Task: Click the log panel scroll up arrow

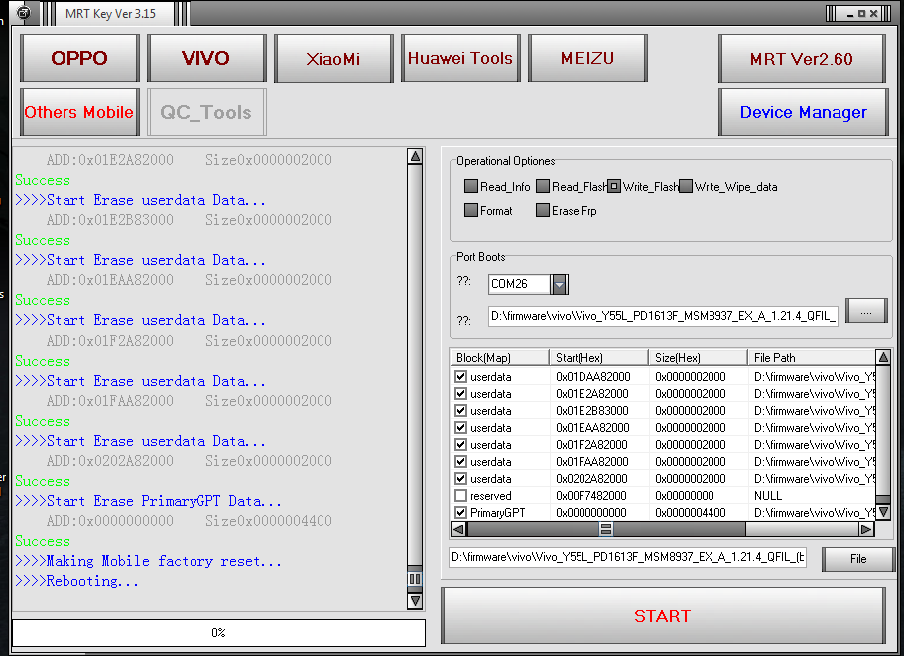Action: tap(415, 156)
